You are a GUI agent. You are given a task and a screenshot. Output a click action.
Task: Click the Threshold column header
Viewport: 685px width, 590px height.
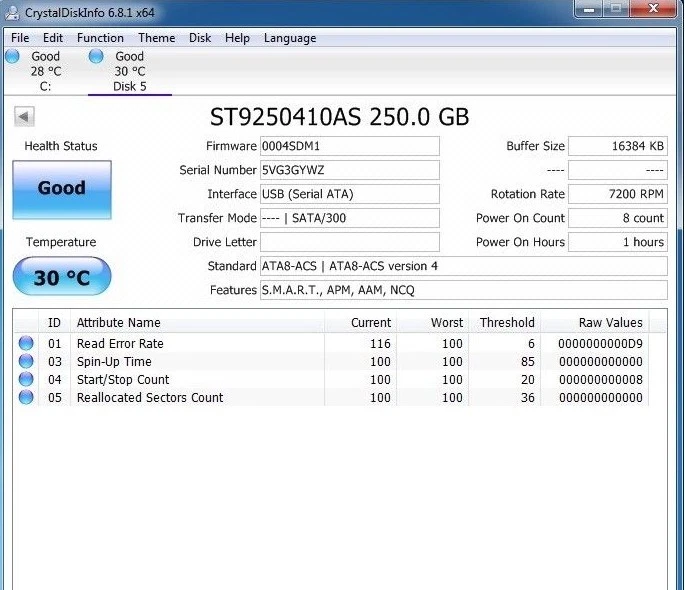pos(505,323)
